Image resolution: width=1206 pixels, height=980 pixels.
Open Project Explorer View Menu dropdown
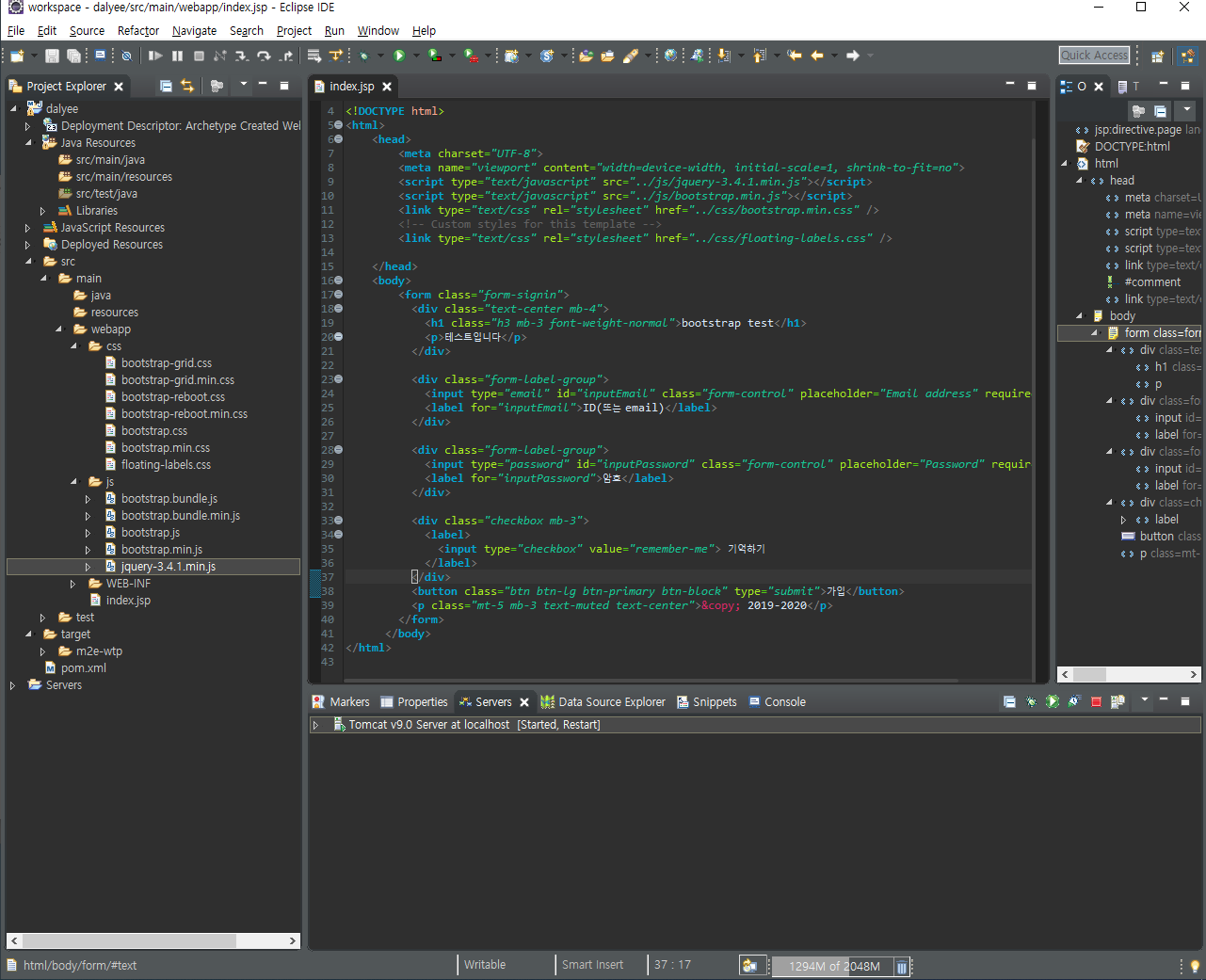point(244,85)
